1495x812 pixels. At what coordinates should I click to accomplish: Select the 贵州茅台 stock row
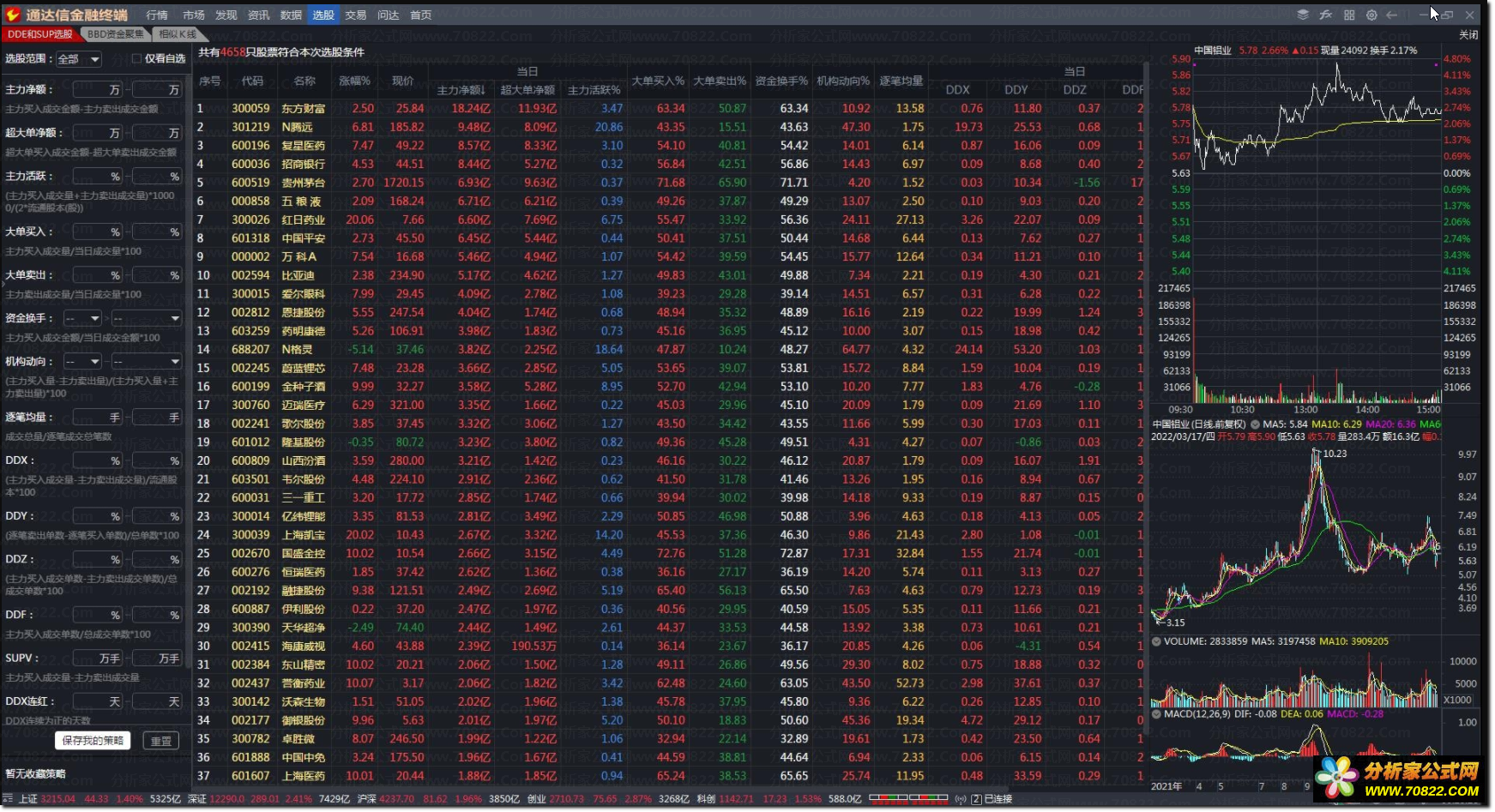pos(669,183)
